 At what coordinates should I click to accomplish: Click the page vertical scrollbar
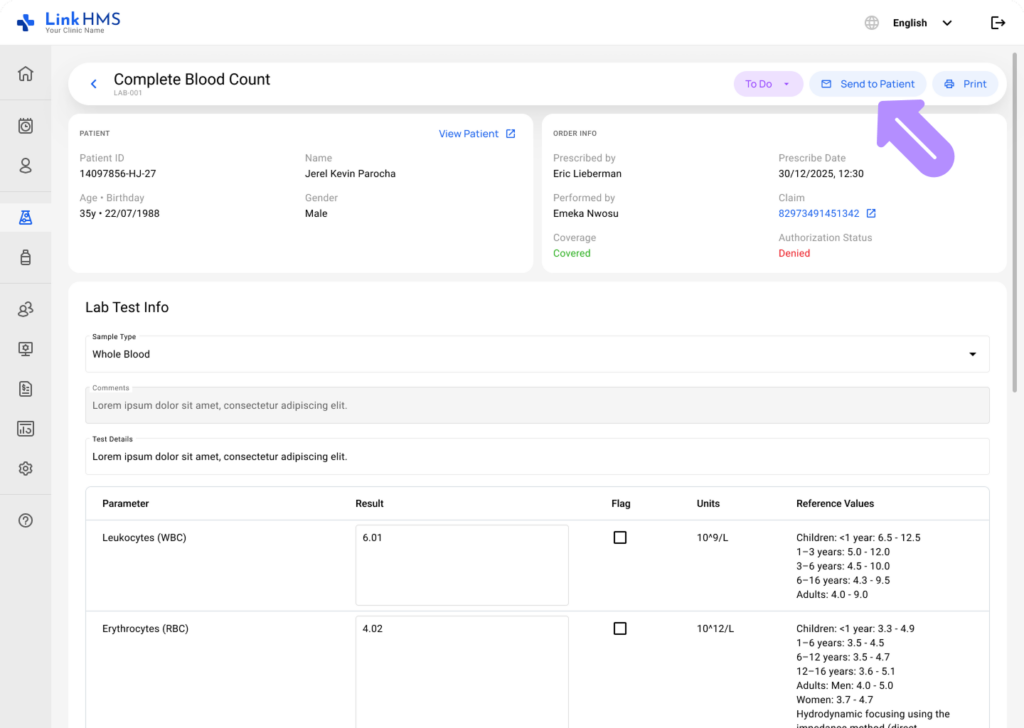tap(1014, 222)
